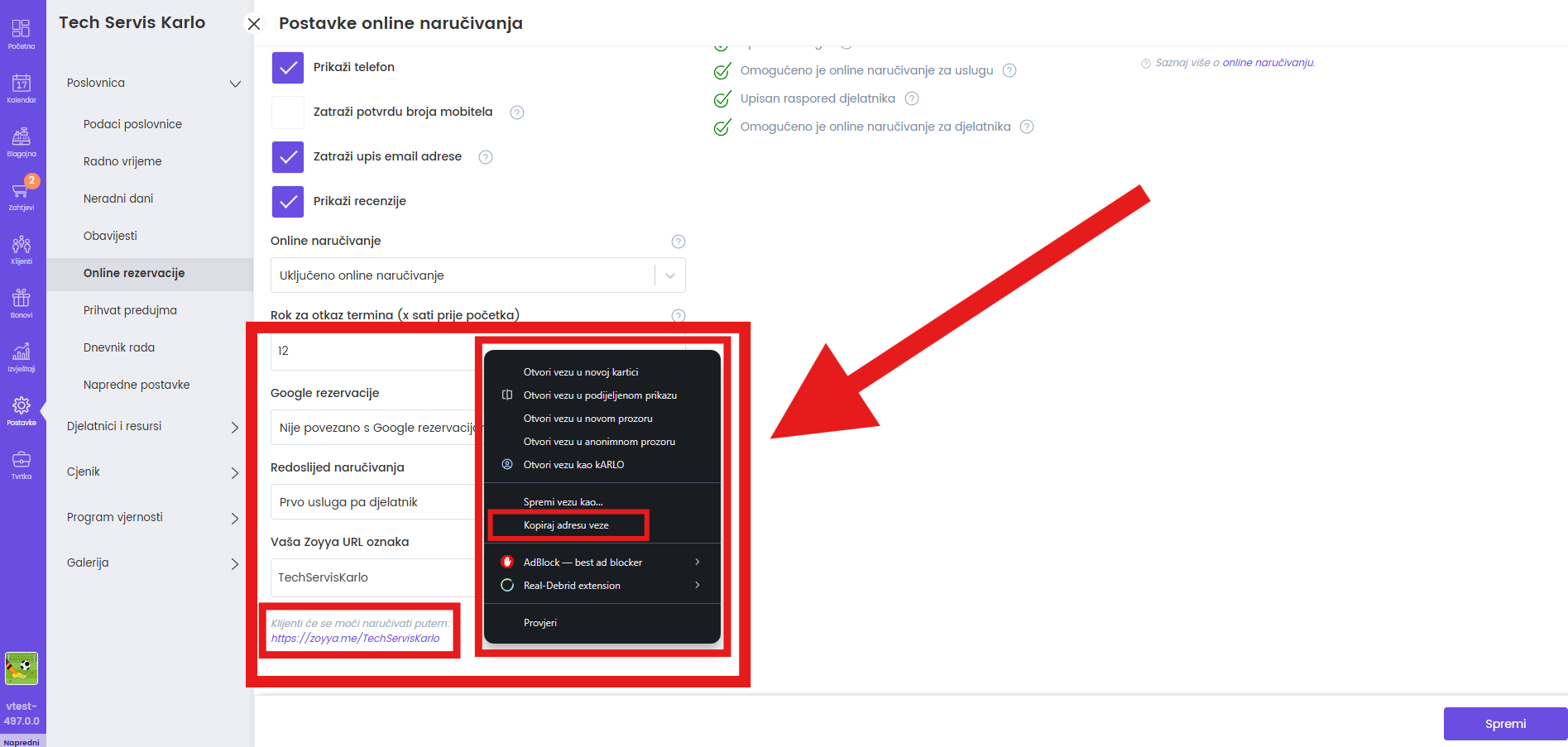Open the Izvještaji chart icon

pyautogui.click(x=22, y=357)
